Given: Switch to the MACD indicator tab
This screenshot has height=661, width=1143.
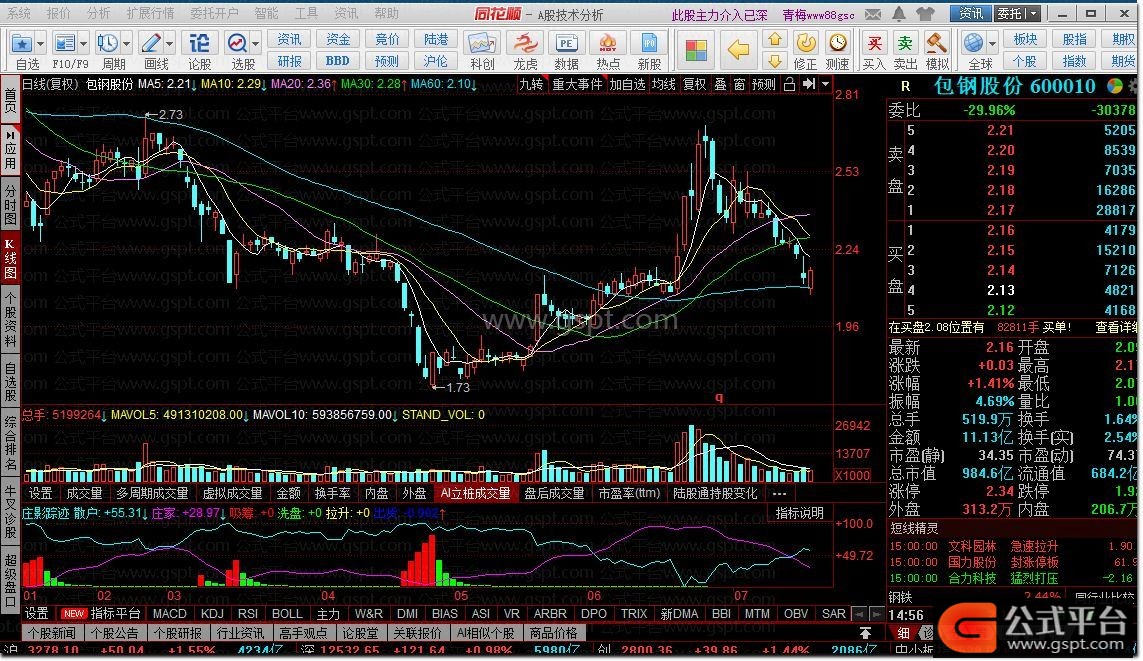Looking at the screenshot, I should [x=169, y=614].
